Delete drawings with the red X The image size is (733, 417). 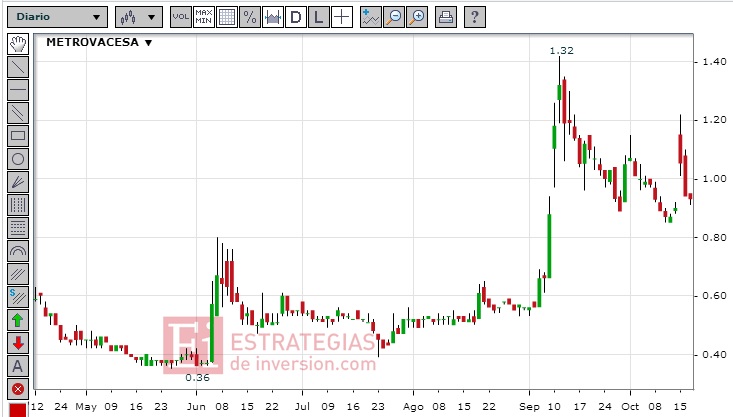pos(18,389)
